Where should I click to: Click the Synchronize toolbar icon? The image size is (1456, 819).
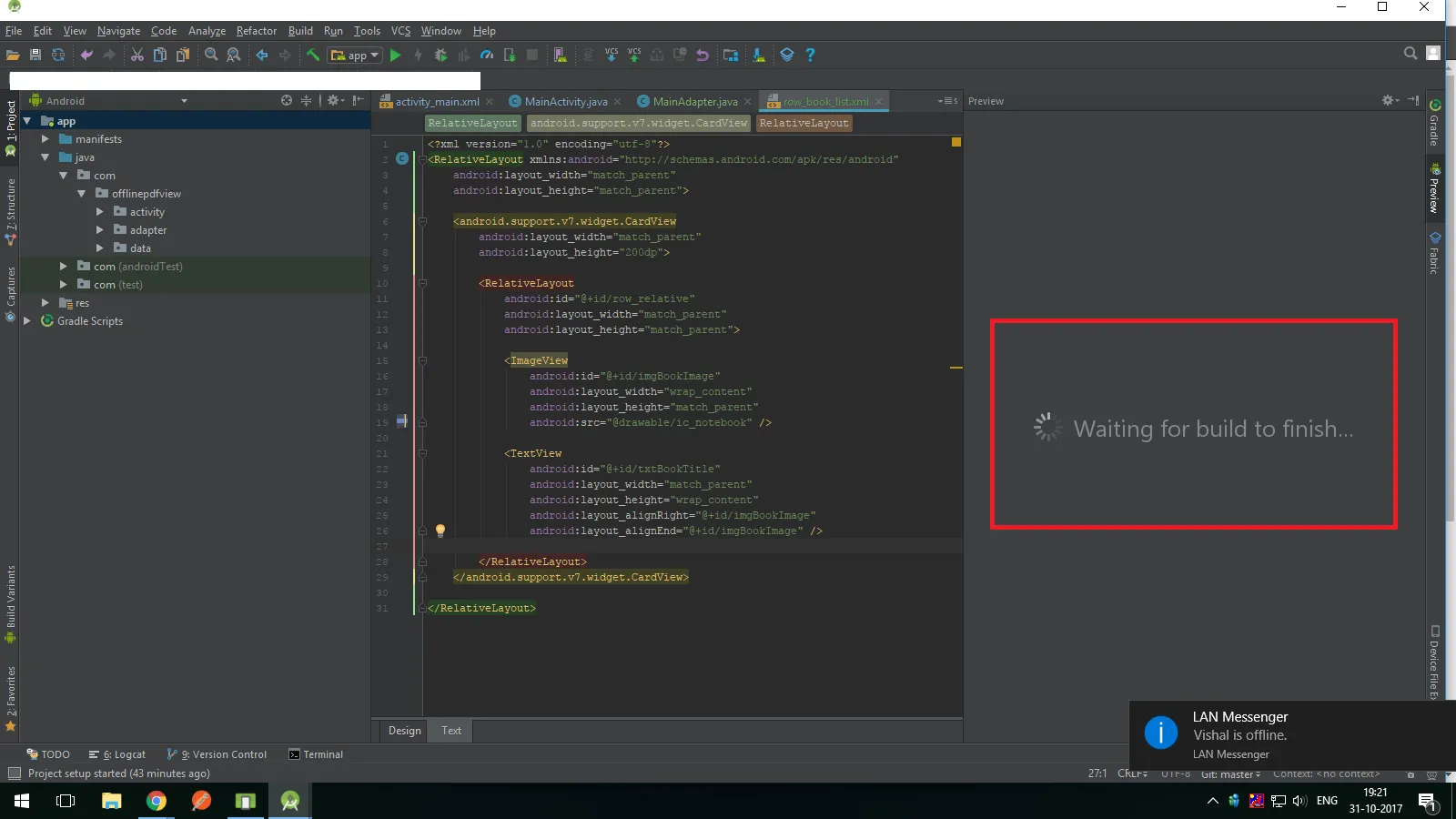[58, 55]
